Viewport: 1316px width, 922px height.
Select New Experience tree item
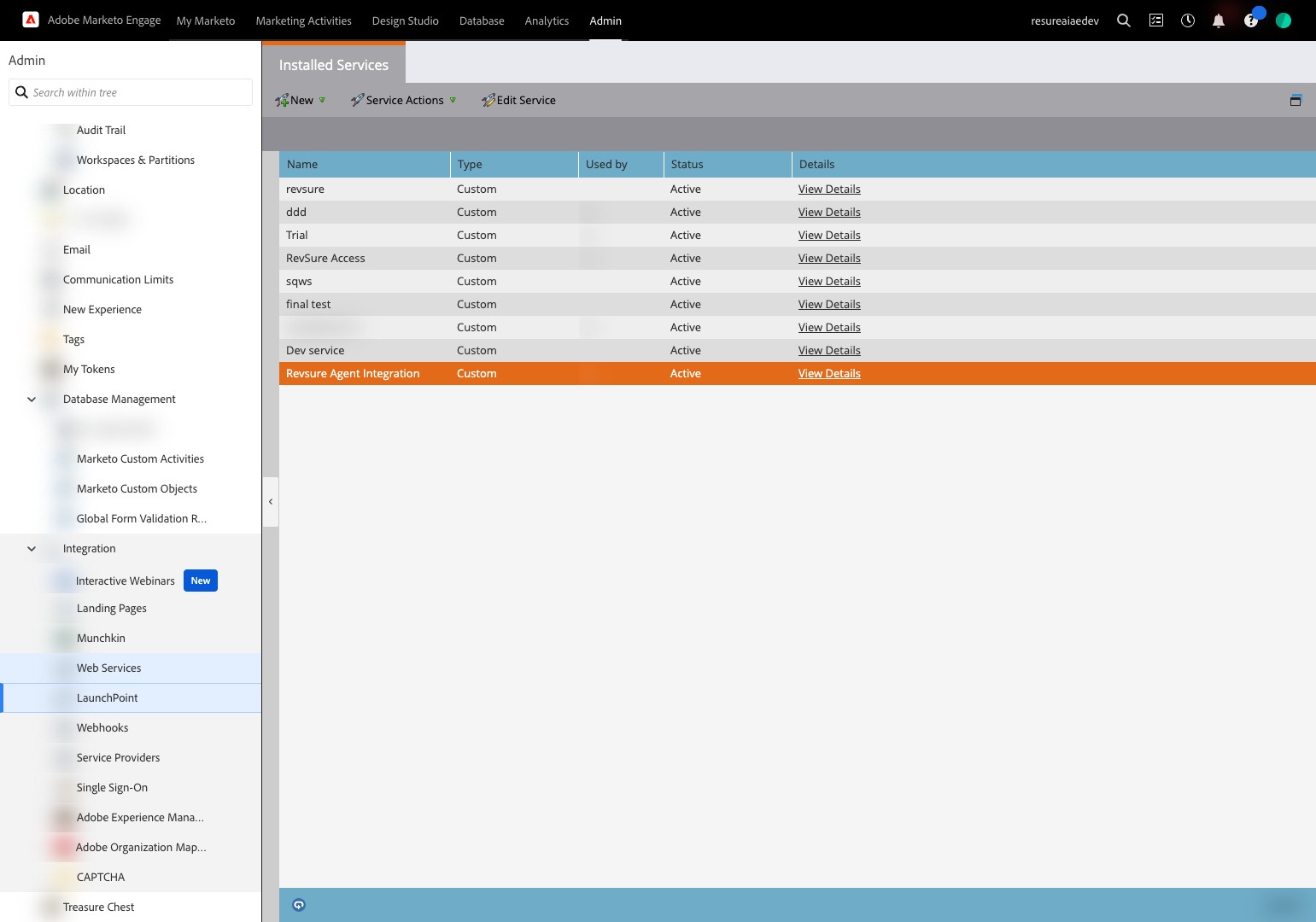102,309
